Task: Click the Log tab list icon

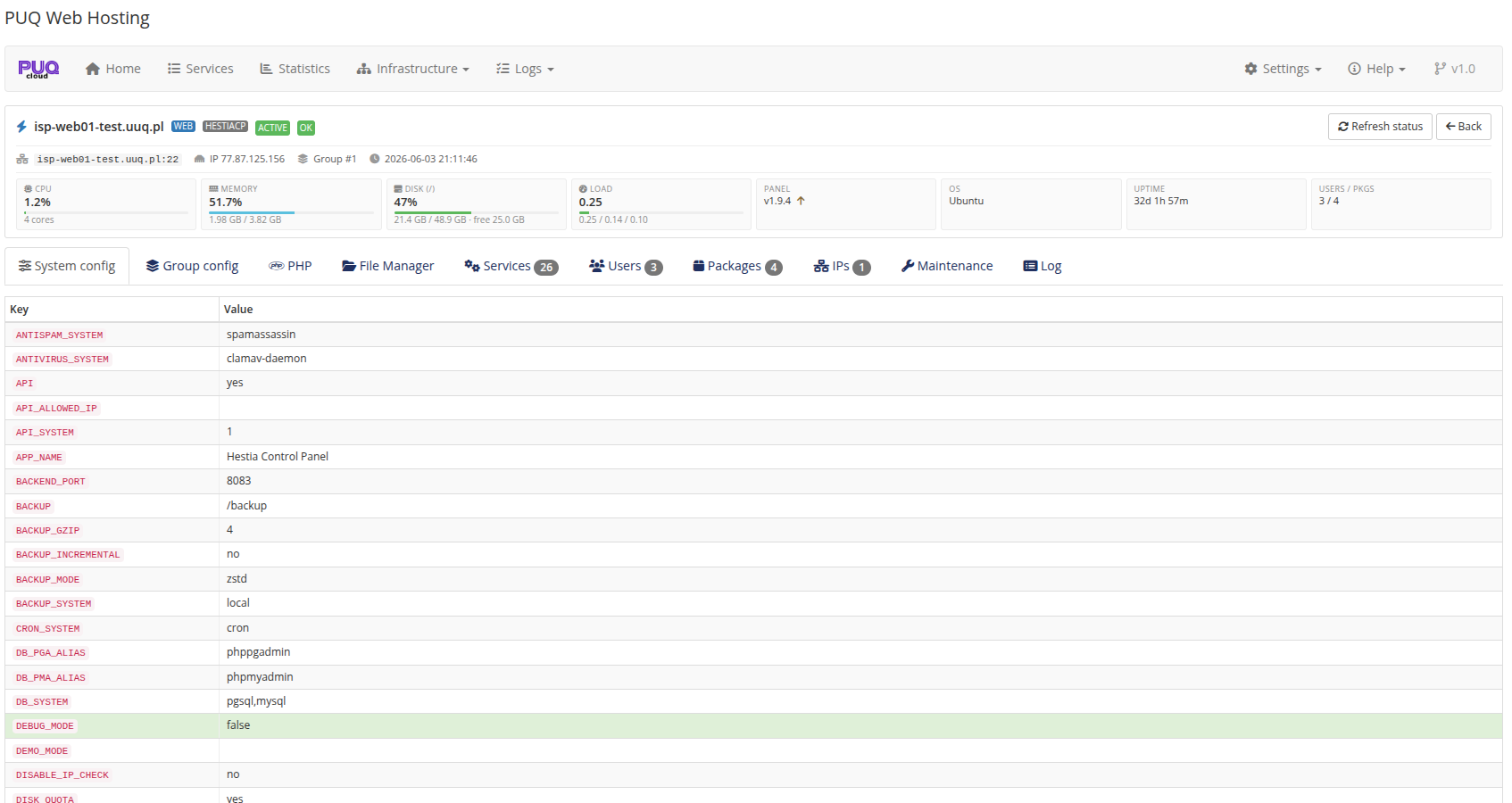Action: coord(1030,266)
